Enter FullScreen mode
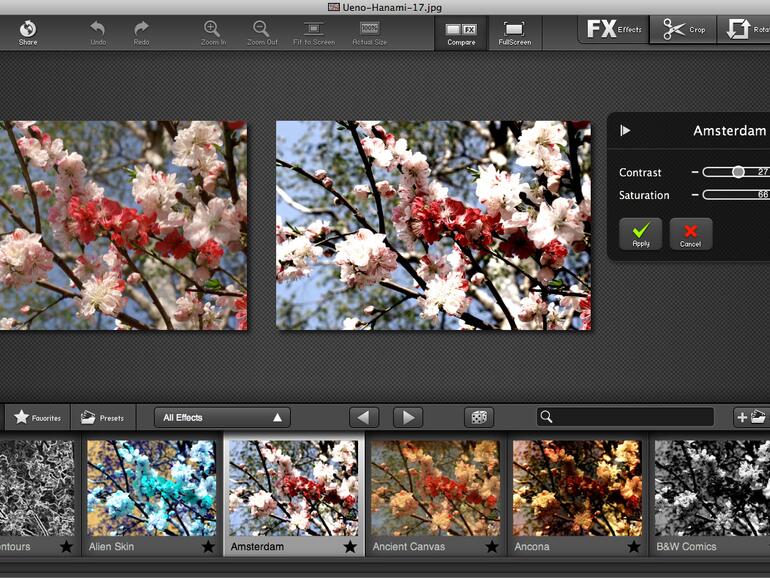770x578 pixels. pos(514,31)
